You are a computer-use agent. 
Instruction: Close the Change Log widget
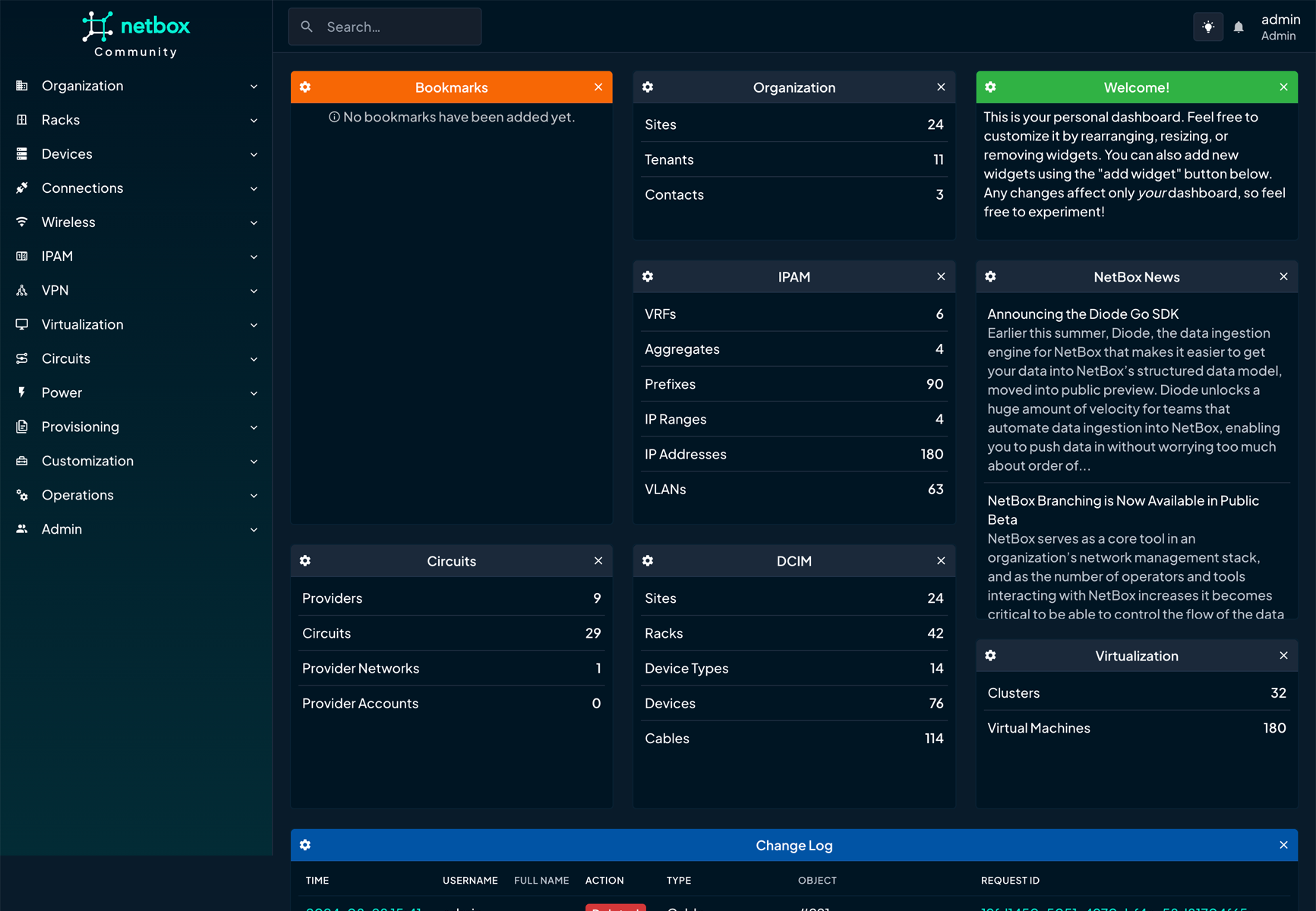pyautogui.click(x=1283, y=845)
